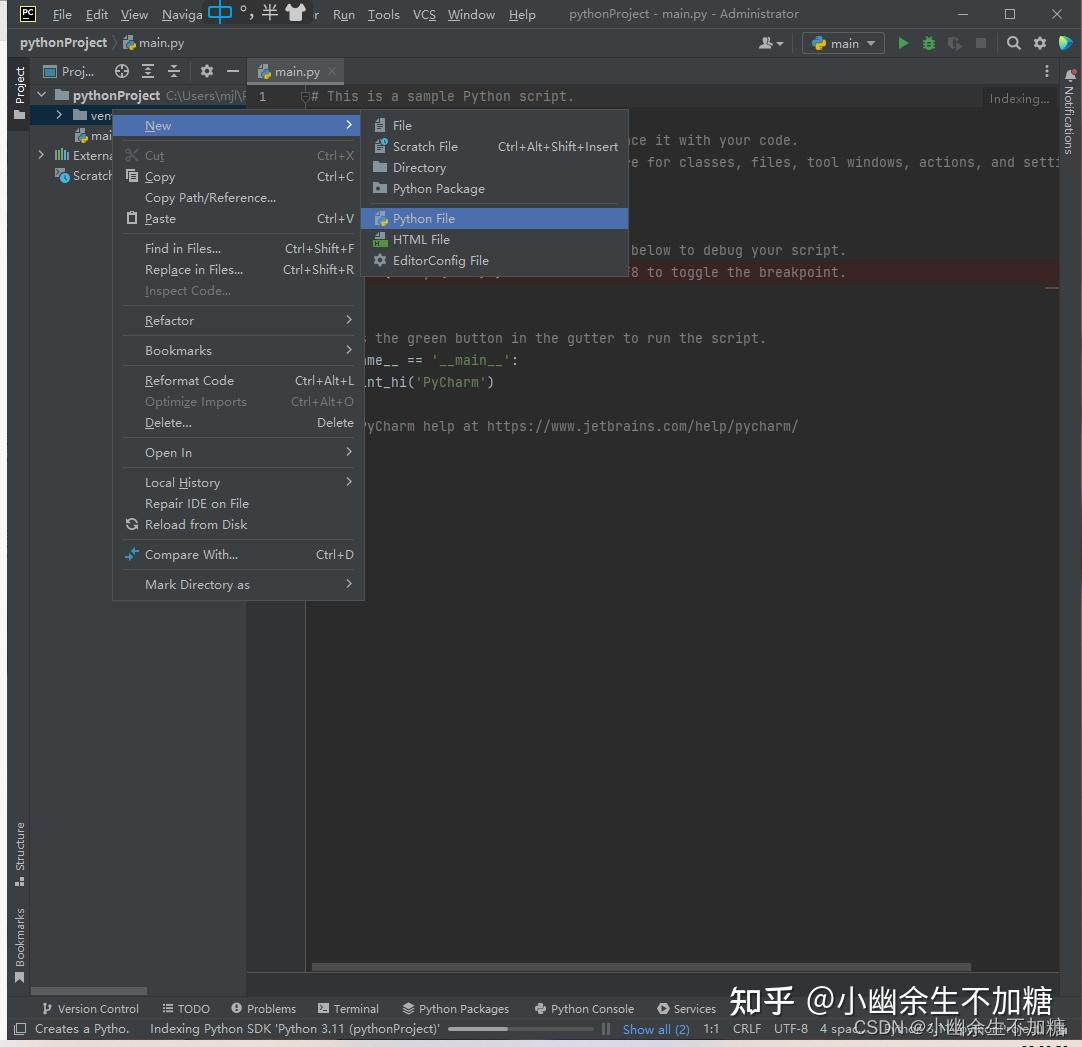This screenshot has height=1047, width=1082.
Task: Run the main script with the green Run icon
Action: tap(903, 43)
